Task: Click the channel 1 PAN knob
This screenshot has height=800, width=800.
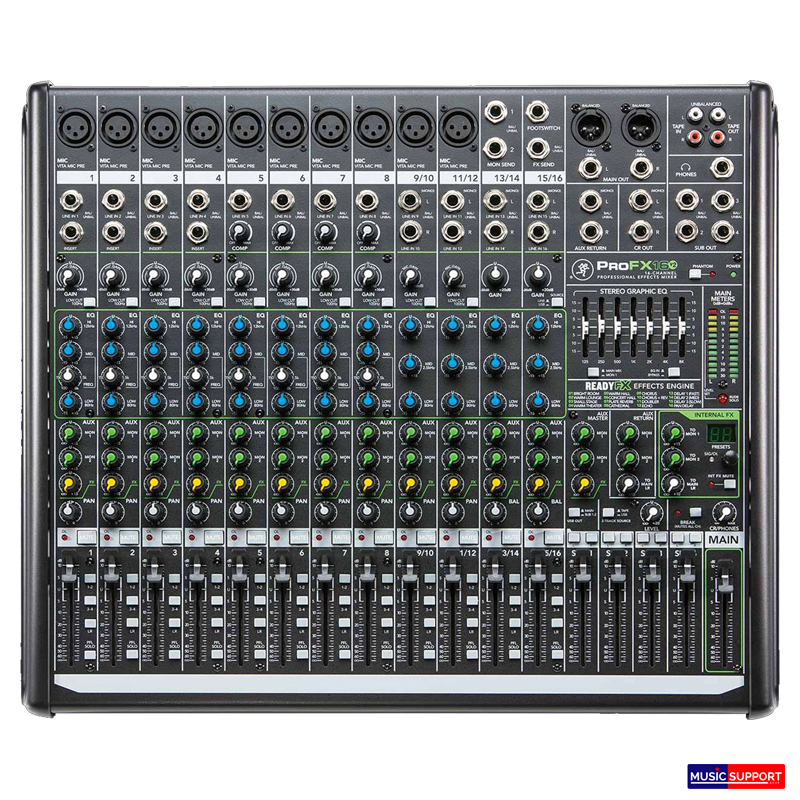Action: pos(69,513)
